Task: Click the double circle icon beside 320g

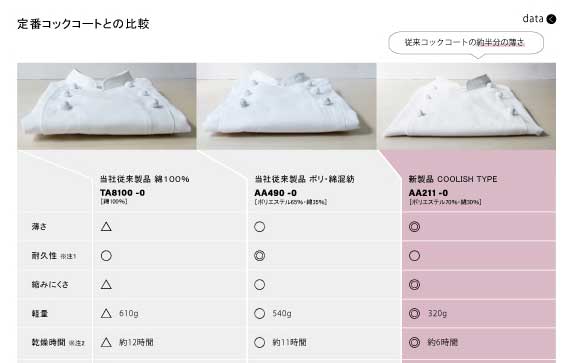Action: (x=414, y=313)
